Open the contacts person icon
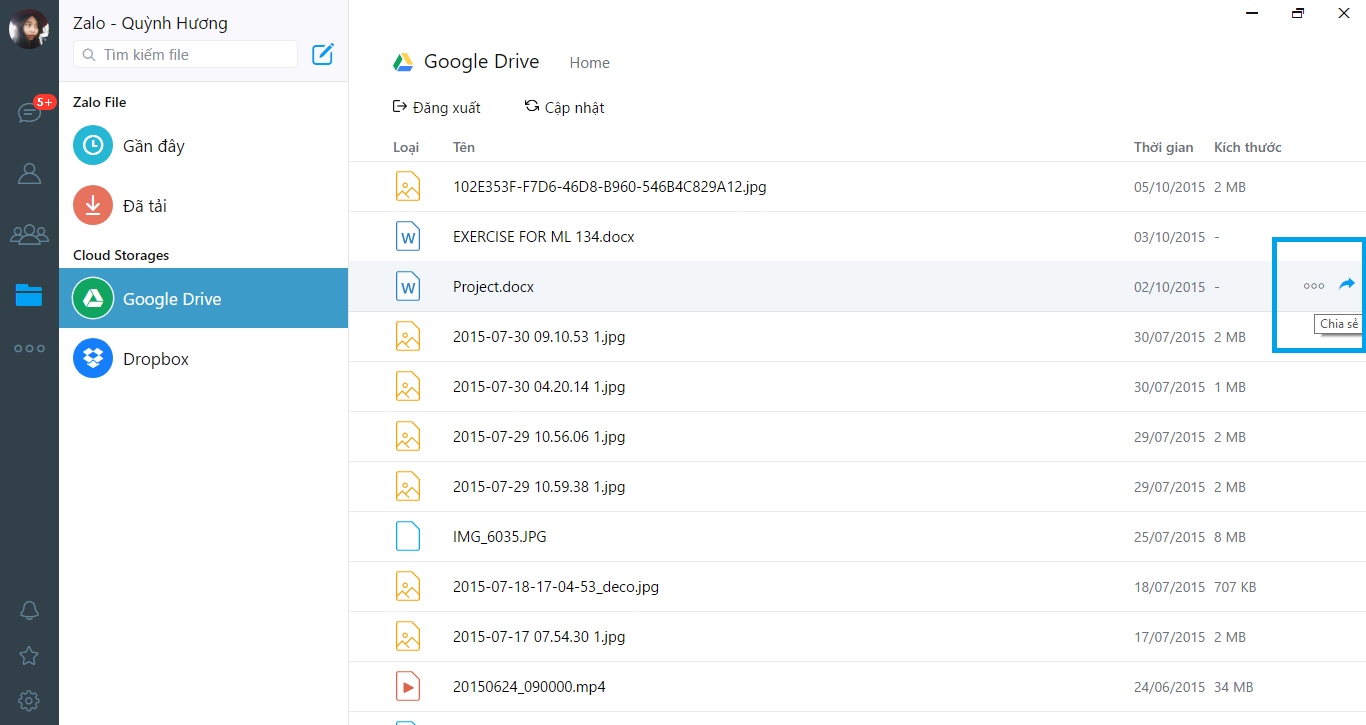The height and width of the screenshot is (725, 1366). pyautogui.click(x=29, y=173)
